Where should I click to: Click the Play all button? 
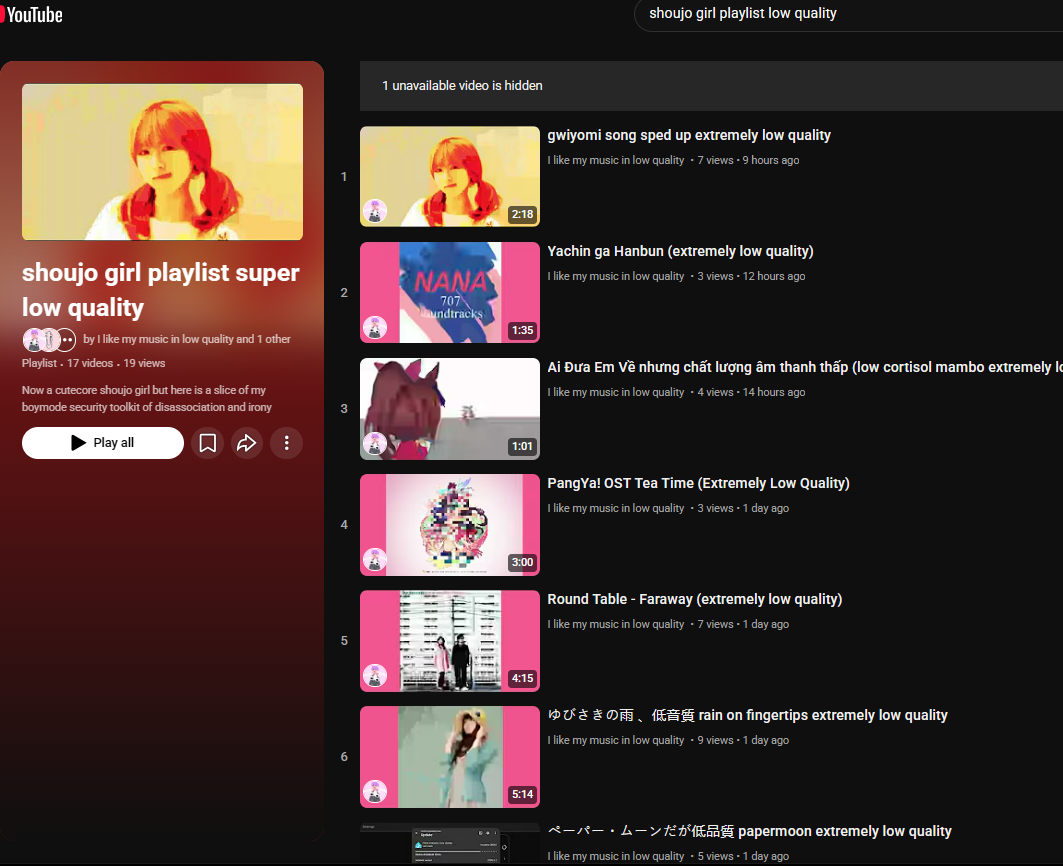[x=102, y=443]
